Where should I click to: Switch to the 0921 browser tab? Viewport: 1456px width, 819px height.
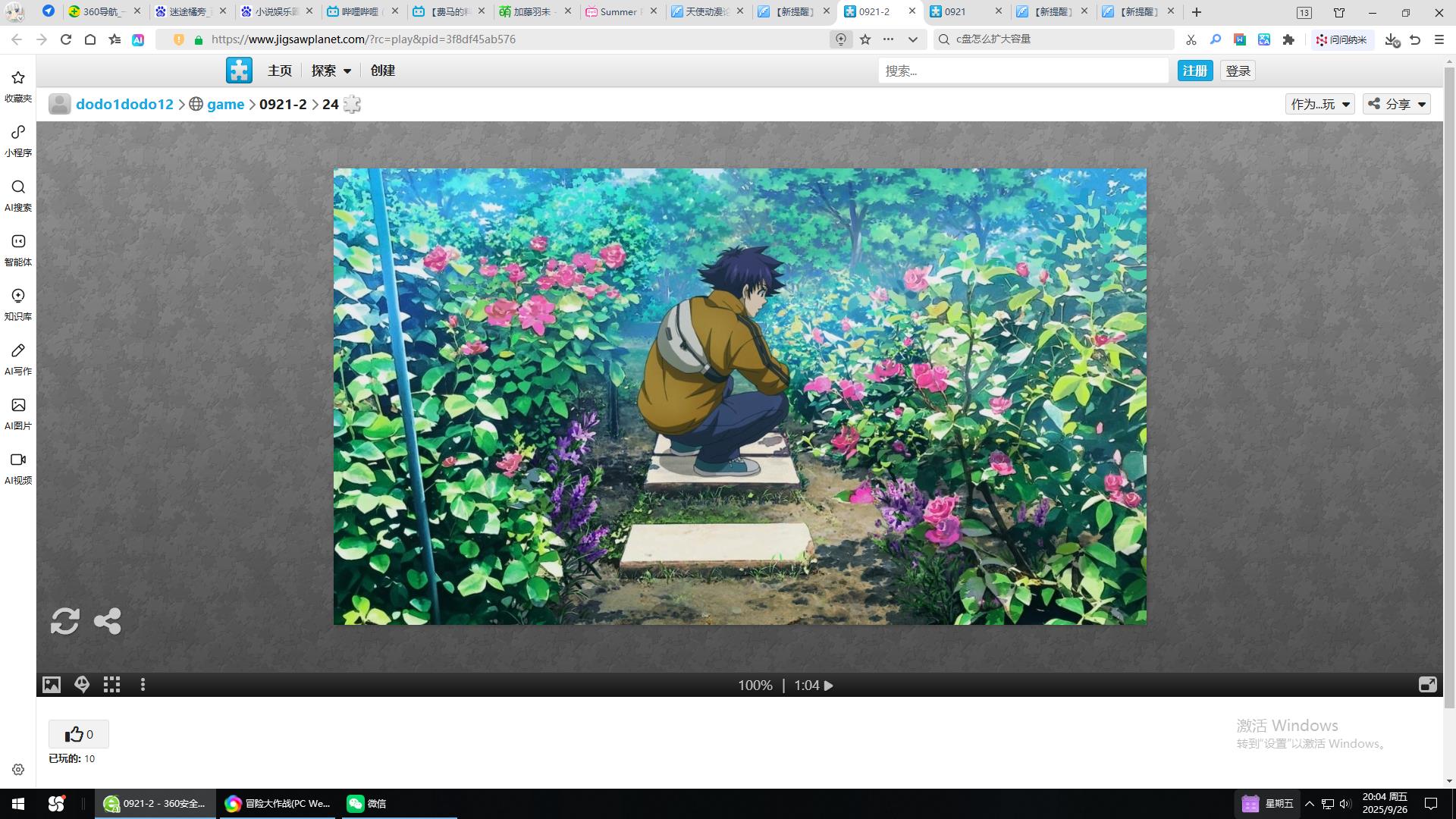coord(957,12)
